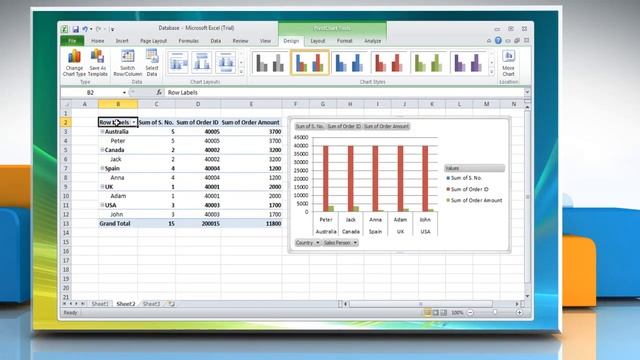Image resolution: width=640 pixels, height=360 pixels.
Task: Click Move Chart icon
Action: tap(508, 62)
